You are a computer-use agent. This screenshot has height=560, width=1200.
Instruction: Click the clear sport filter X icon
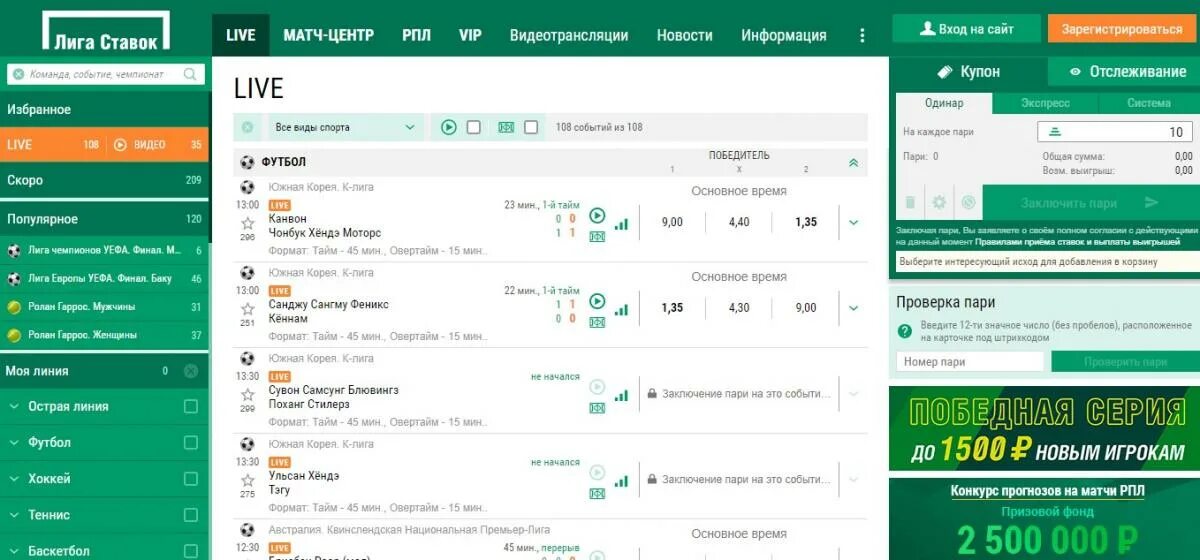click(x=248, y=127)
